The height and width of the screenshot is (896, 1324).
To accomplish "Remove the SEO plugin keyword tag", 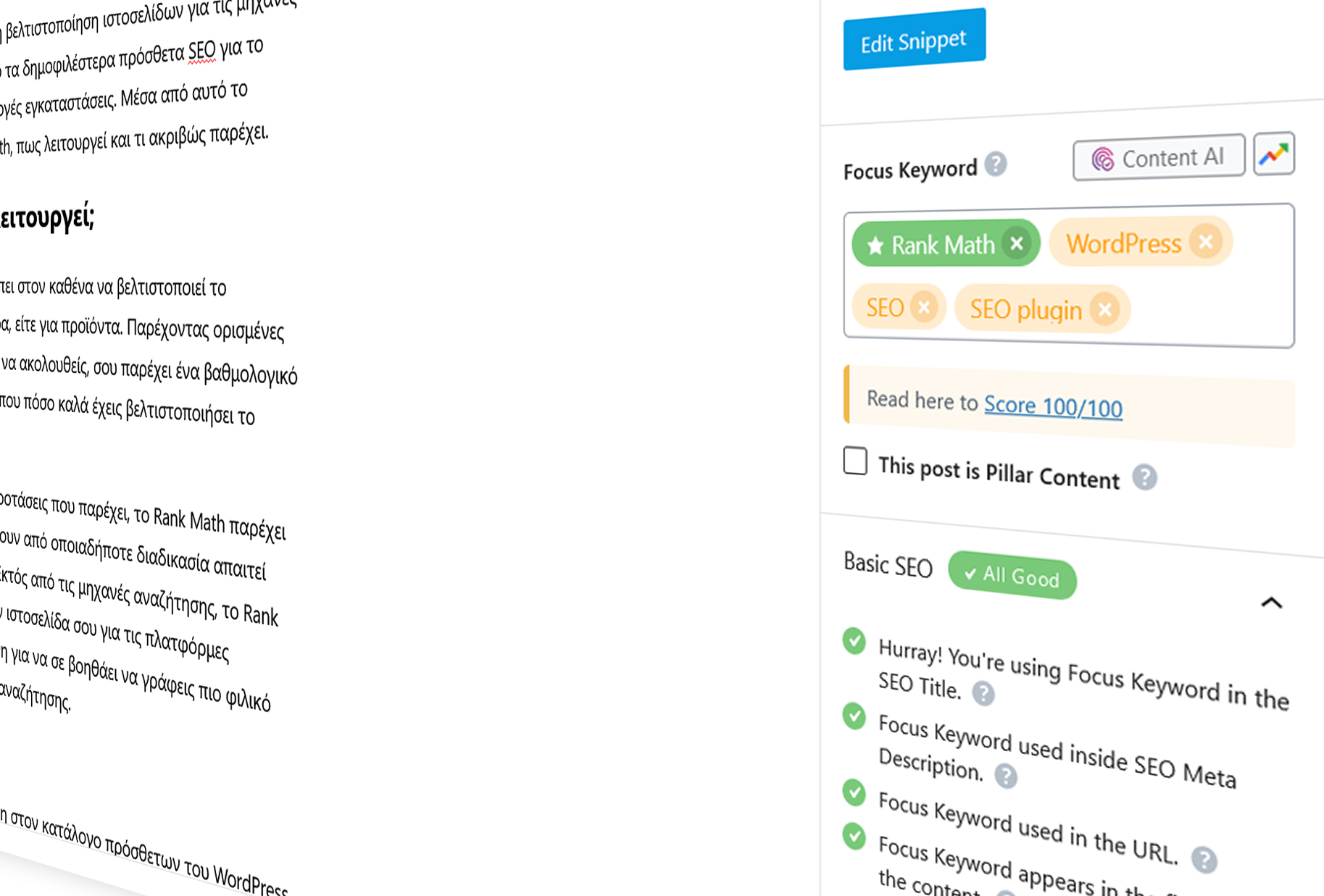I will 1105,310.
